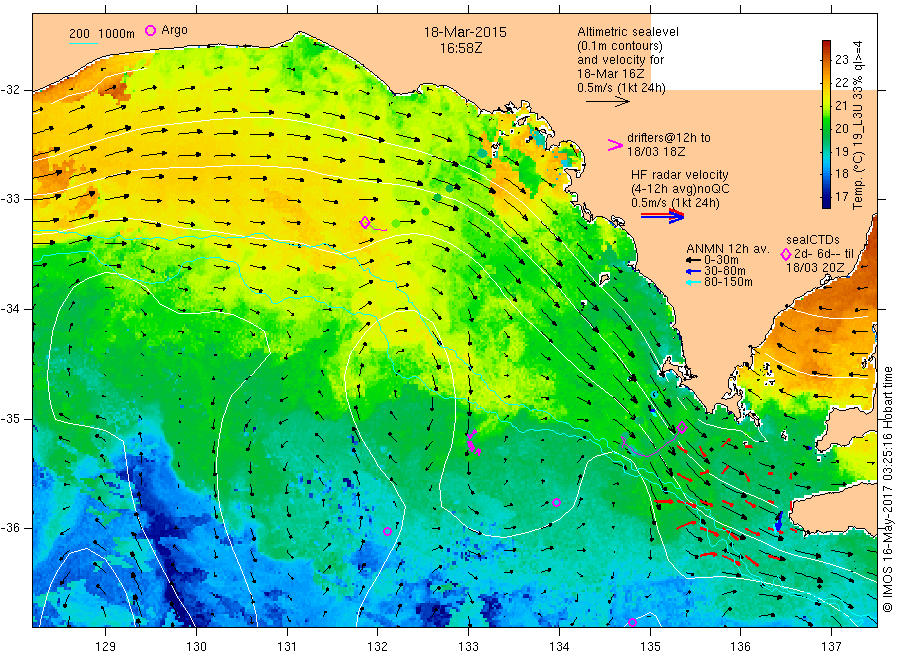The image size is (900, 660).
Task: Click the altimetric velocity scale arrow
Action: tap(607, 102)
